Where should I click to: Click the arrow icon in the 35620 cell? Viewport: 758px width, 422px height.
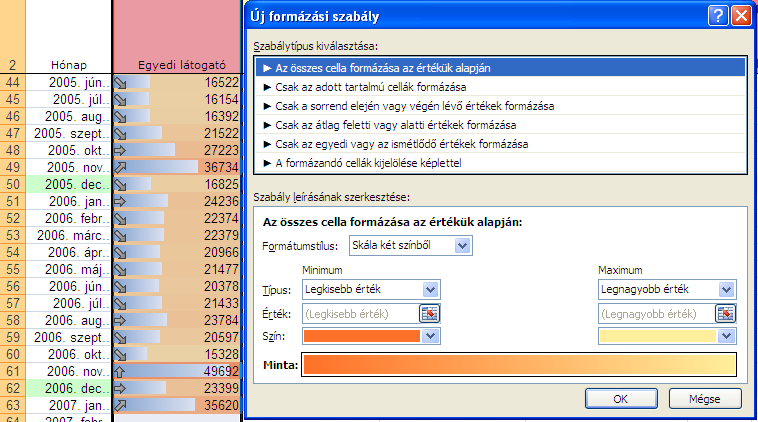pyautogui.click(x=120, y=405)
